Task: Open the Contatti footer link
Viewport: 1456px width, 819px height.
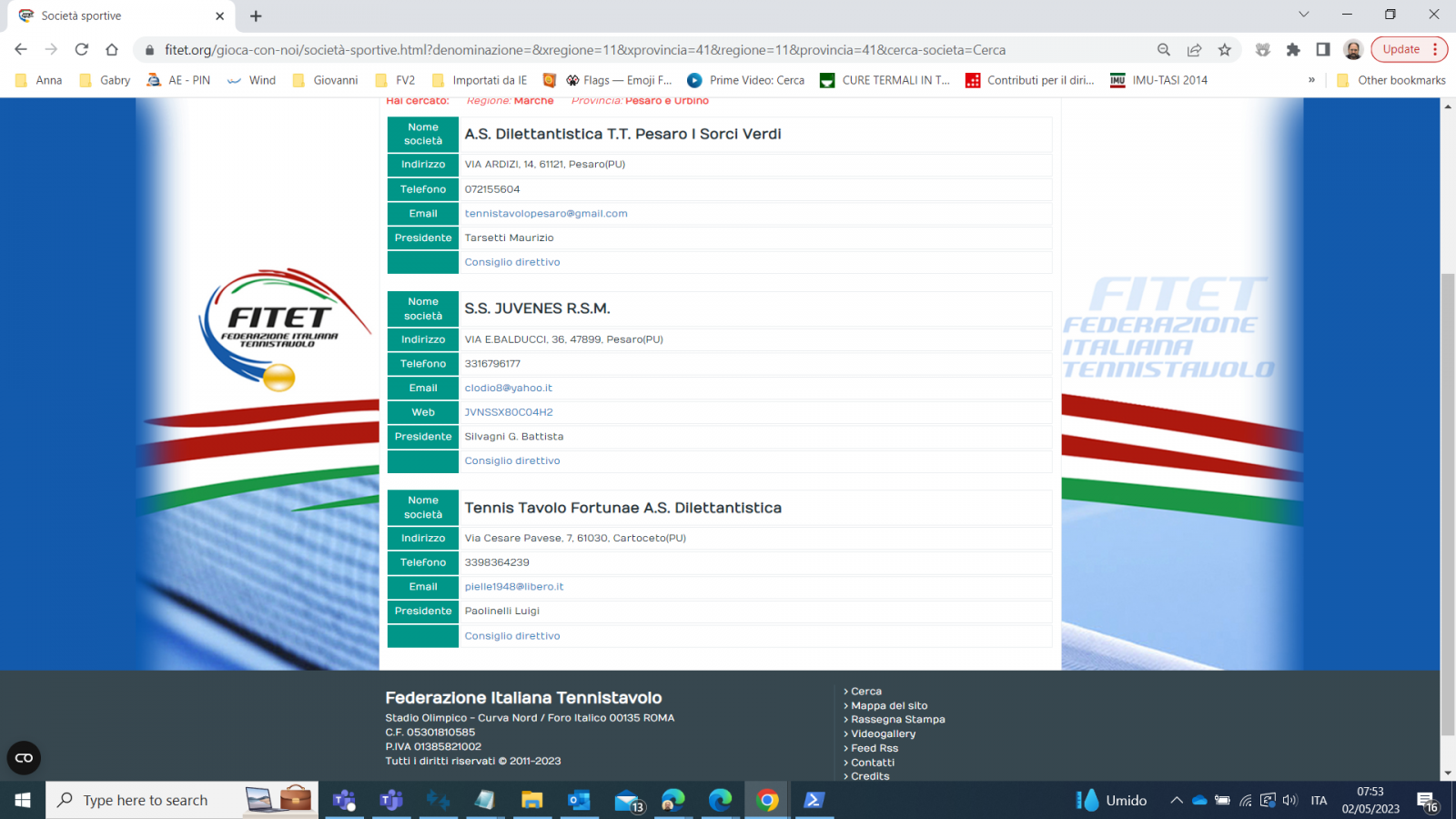Action: [x=872, y=763]
